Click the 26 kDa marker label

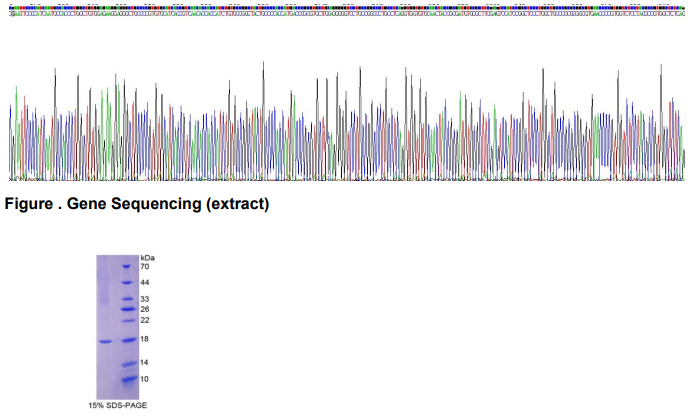tap(144, 309)
